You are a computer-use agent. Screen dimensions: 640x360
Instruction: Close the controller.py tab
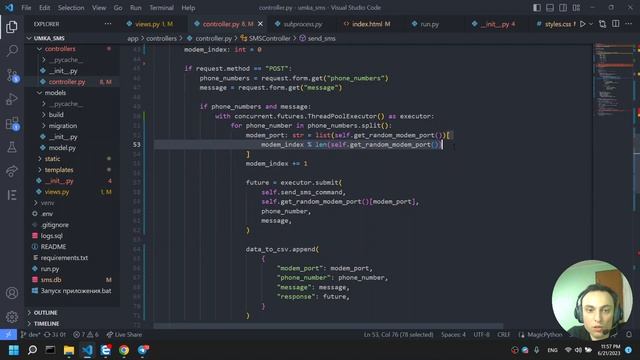(260, 24)
